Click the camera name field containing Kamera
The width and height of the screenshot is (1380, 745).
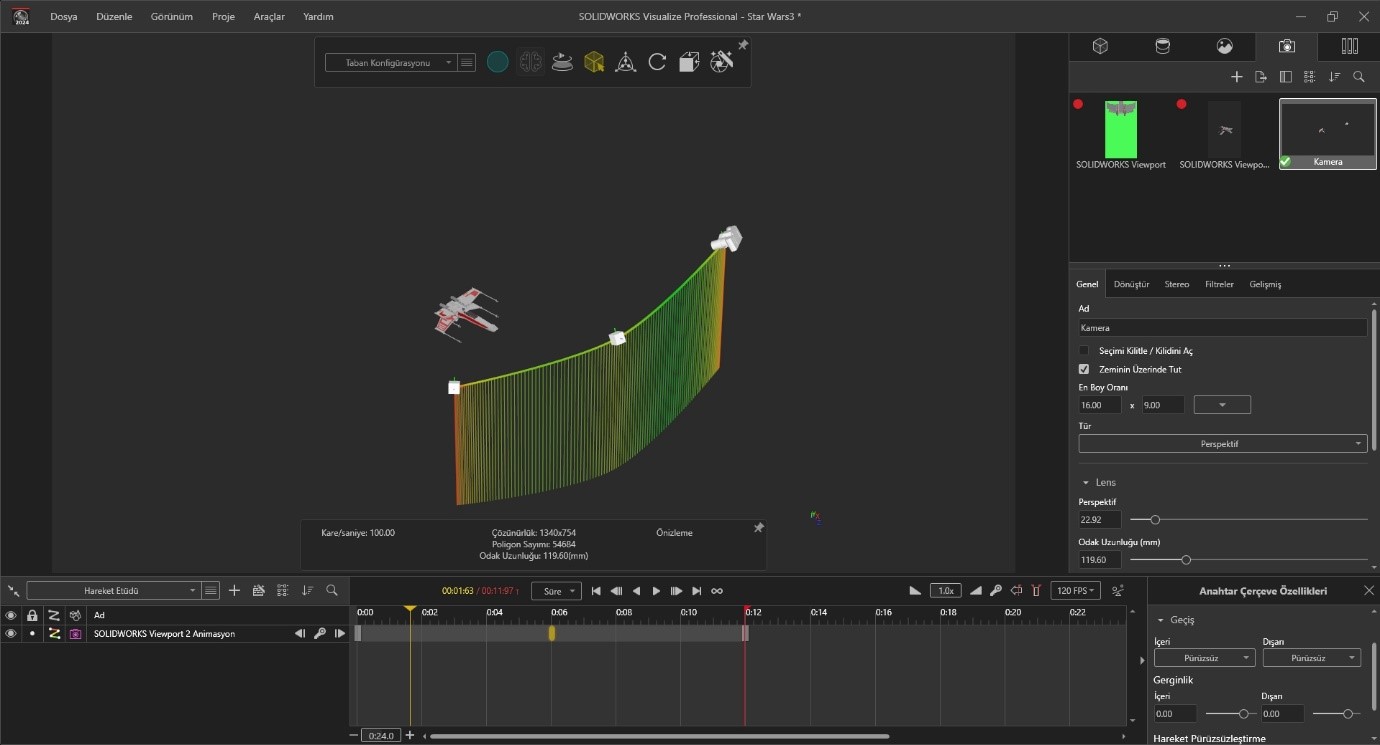[x=1222, y=327]
